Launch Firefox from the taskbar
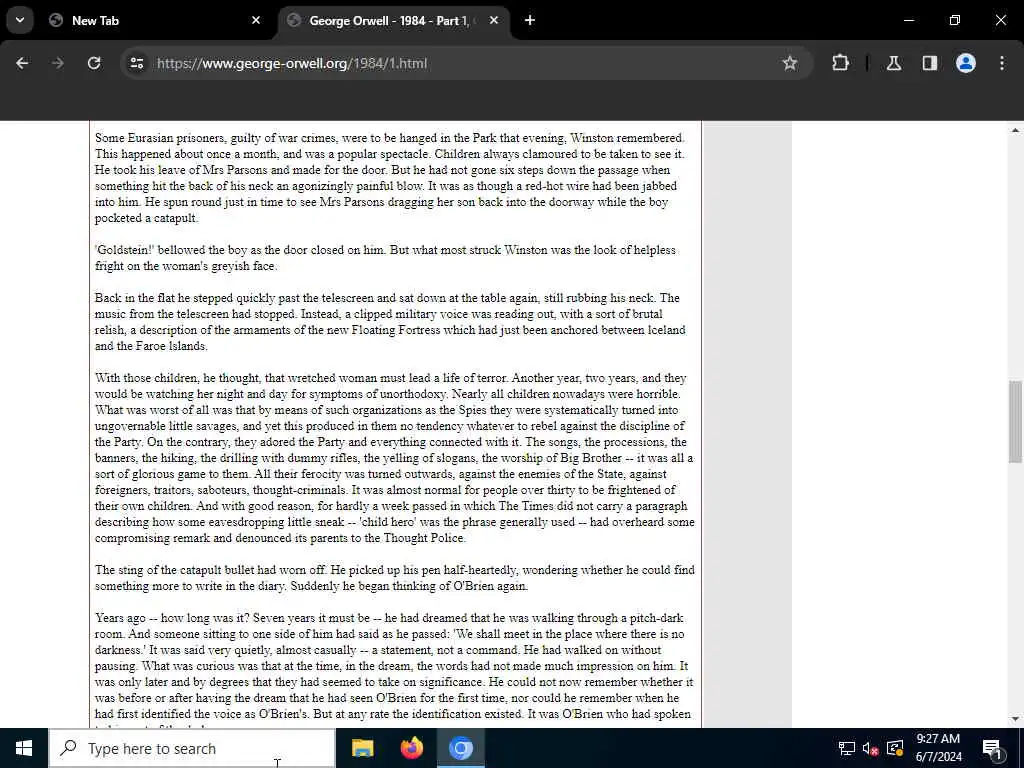The image size is (1024, 768). click(x=411, y=748)
